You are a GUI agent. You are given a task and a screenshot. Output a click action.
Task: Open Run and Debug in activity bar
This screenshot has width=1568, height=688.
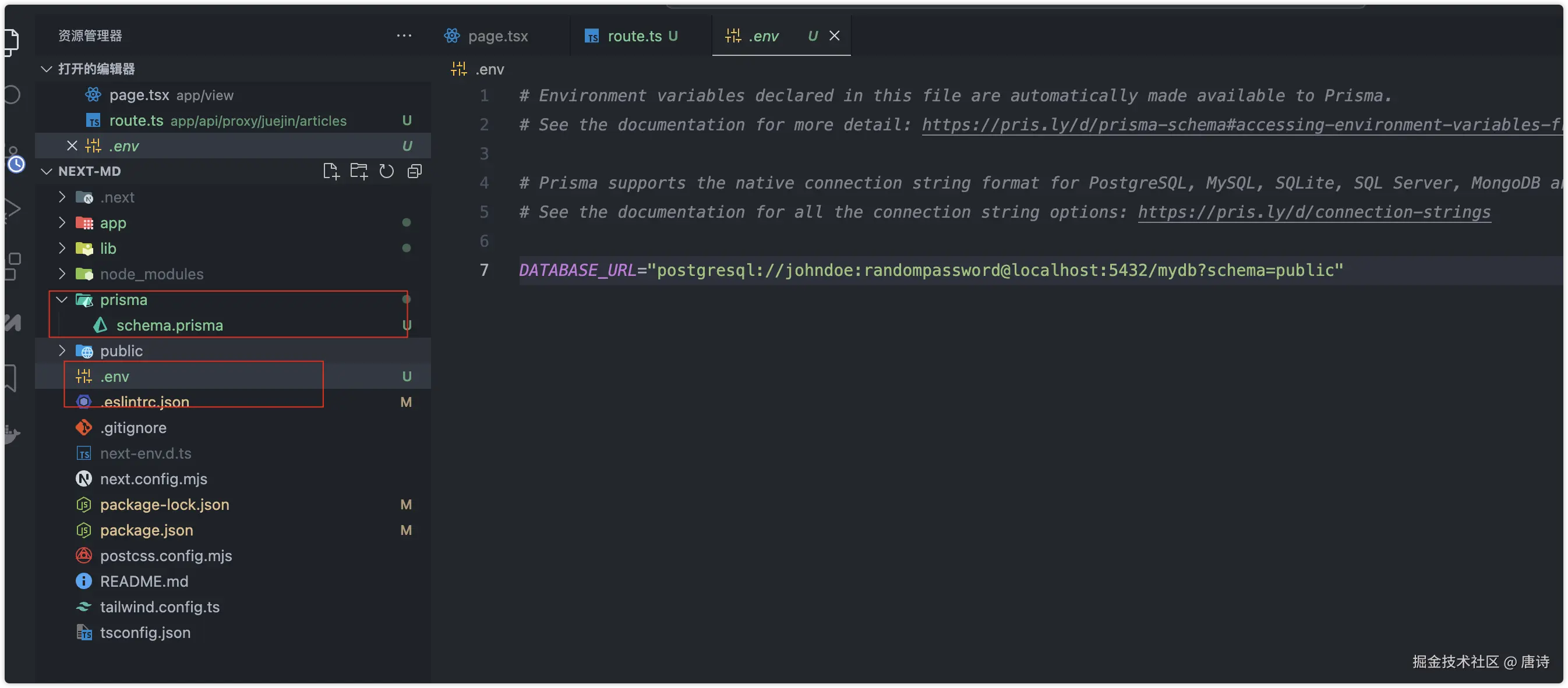[12, 210]
